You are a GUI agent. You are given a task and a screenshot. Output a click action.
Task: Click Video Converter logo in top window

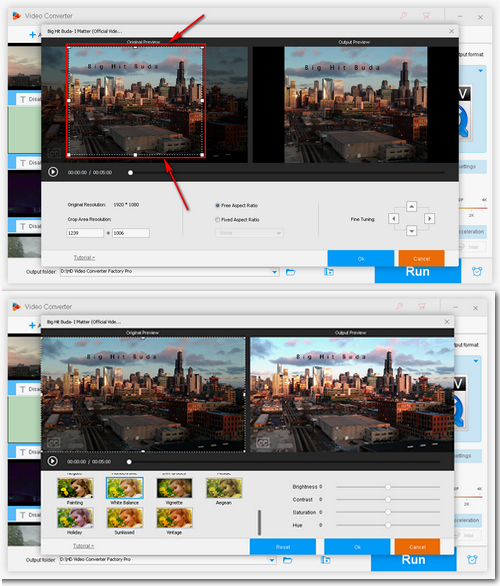click(16, 16)
